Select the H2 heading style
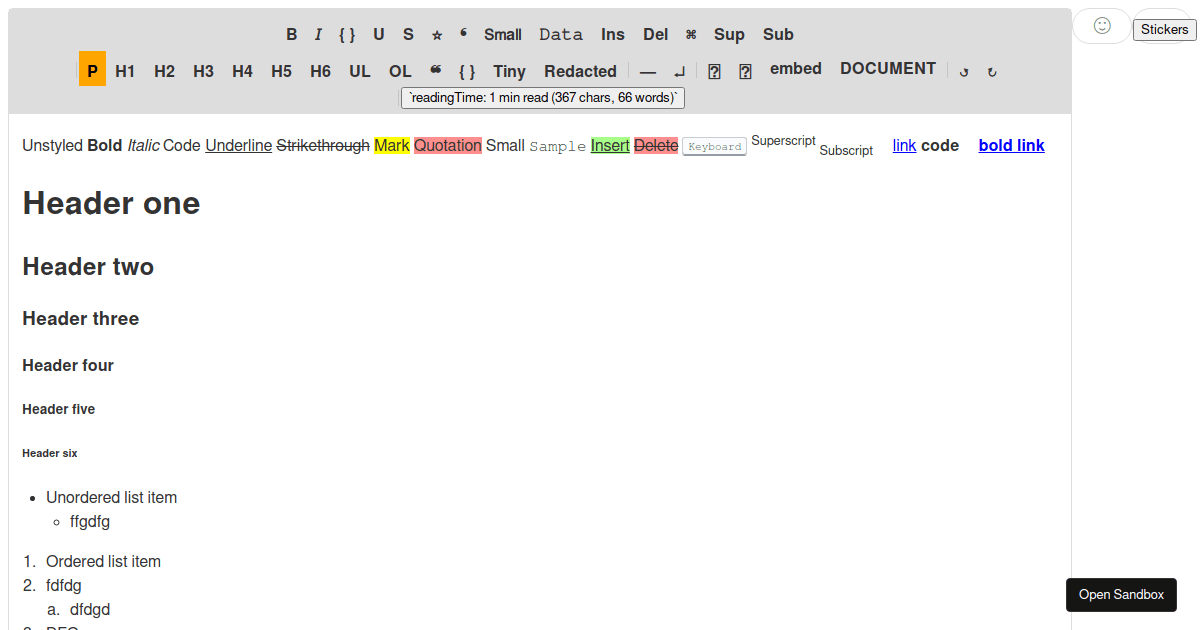This screenshot has width=1200, height=630. 164,71
